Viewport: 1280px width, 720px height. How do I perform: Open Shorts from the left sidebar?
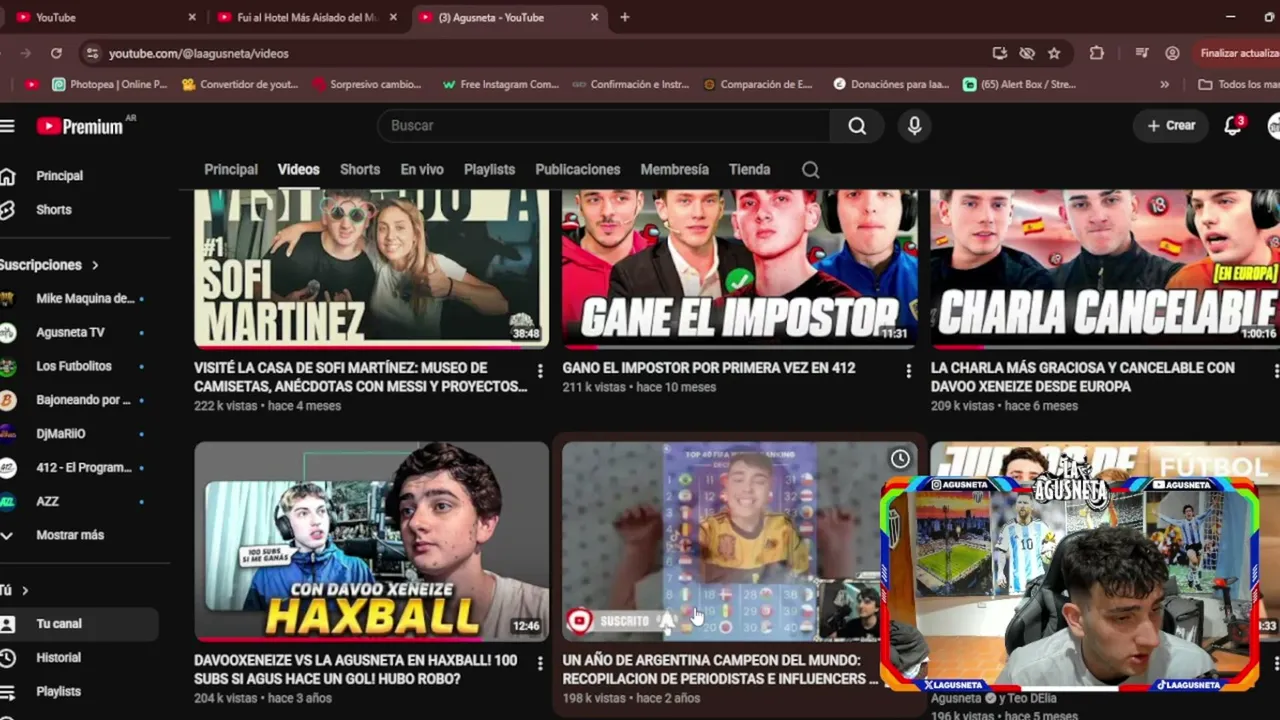[54, 210]
